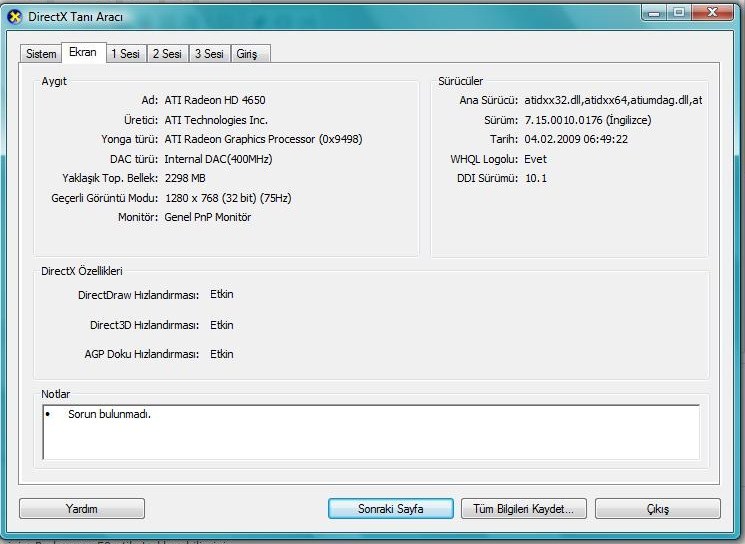Click the 'DirectX Tanı Aracı' window title
The width and height of the screenshot is (745, 544).
click(x=76, y=17)
